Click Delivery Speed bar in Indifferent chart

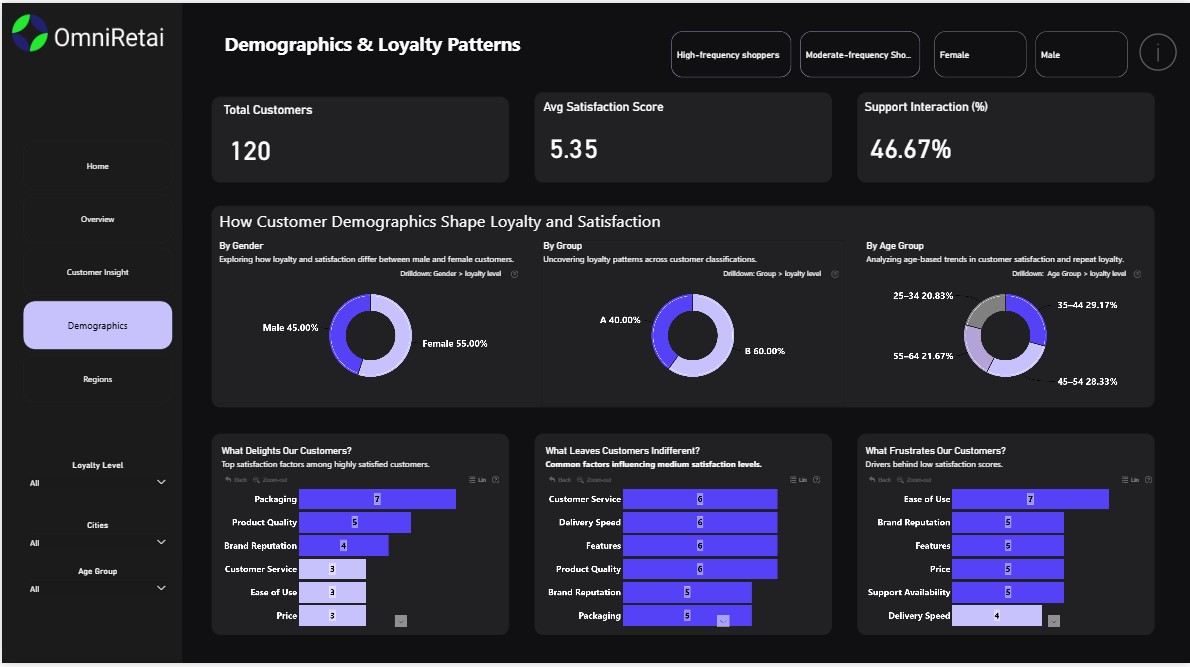point(700,522)
